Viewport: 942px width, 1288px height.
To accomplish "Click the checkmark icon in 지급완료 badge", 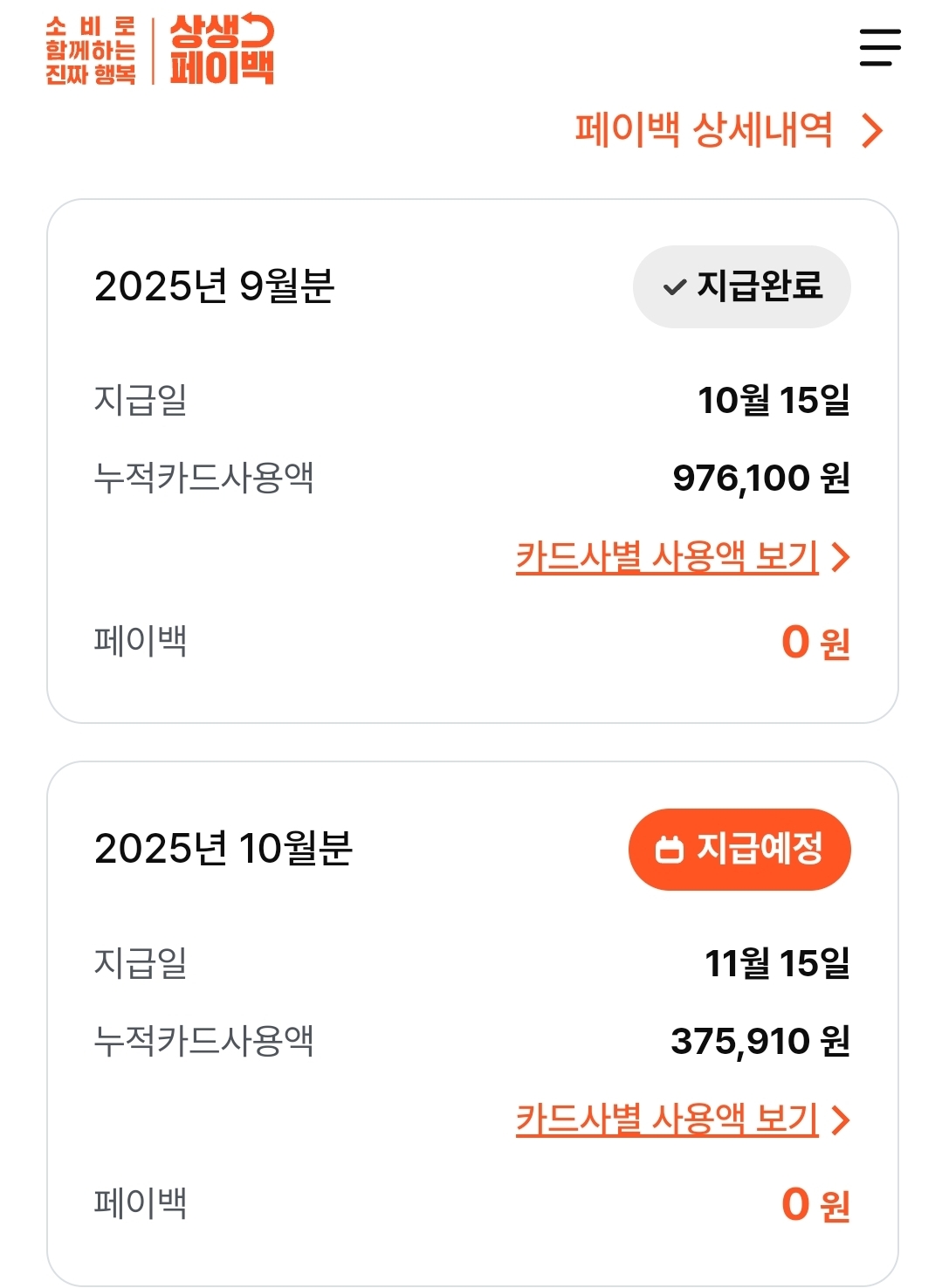I will [674, 287].
